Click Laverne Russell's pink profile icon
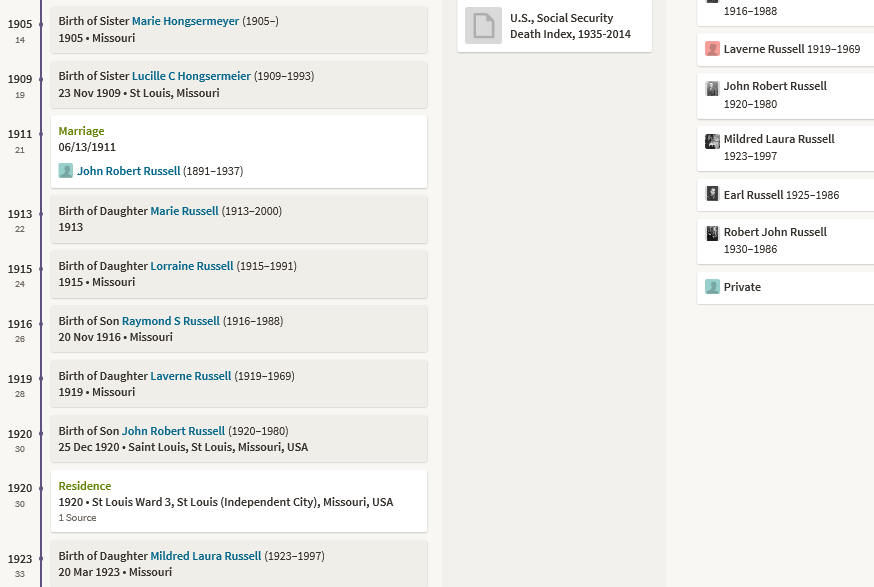 click(x=712, y=48)
